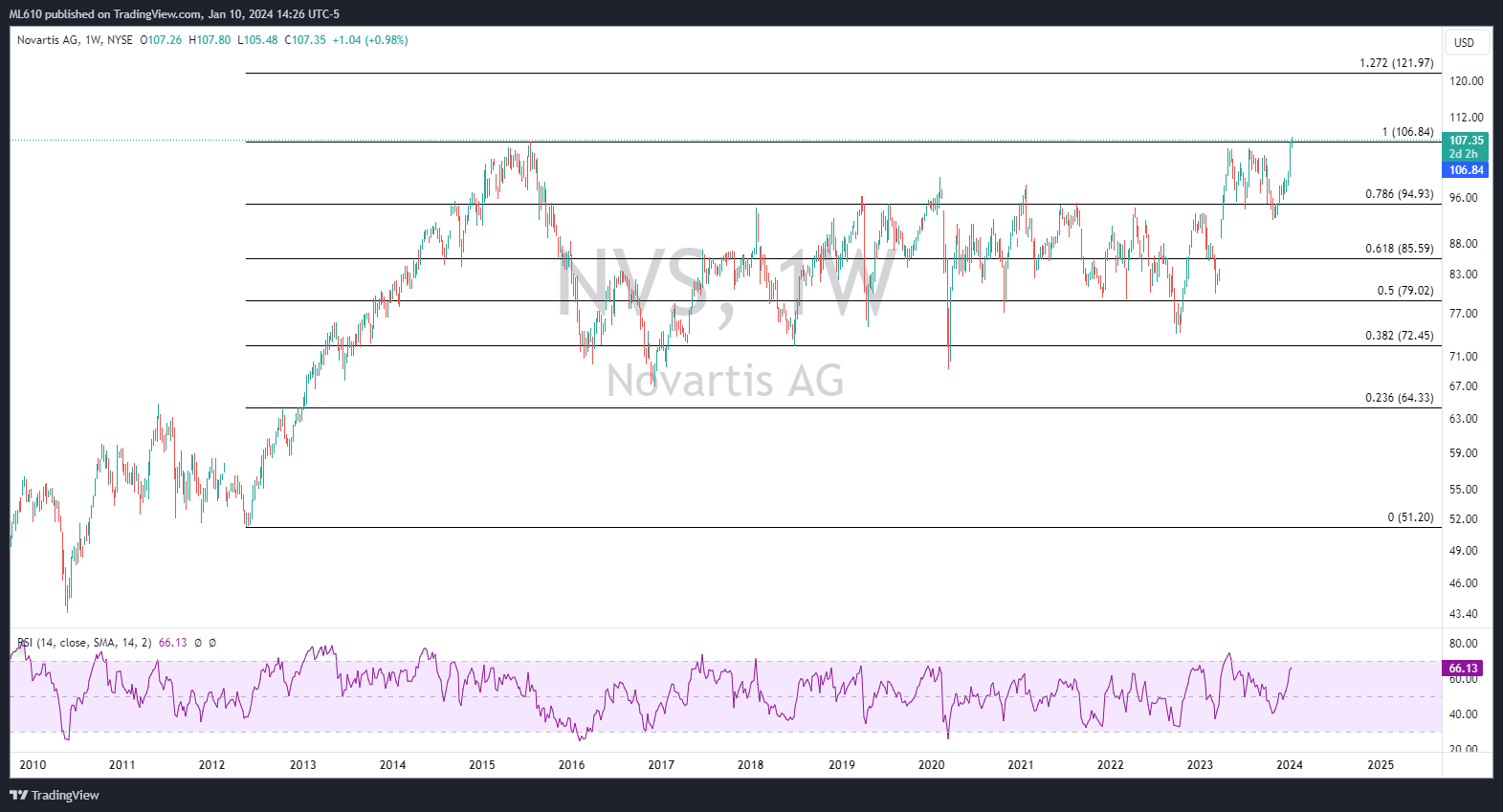Click 67.00 on the price axis
1503x812 pixels.
1464,386
